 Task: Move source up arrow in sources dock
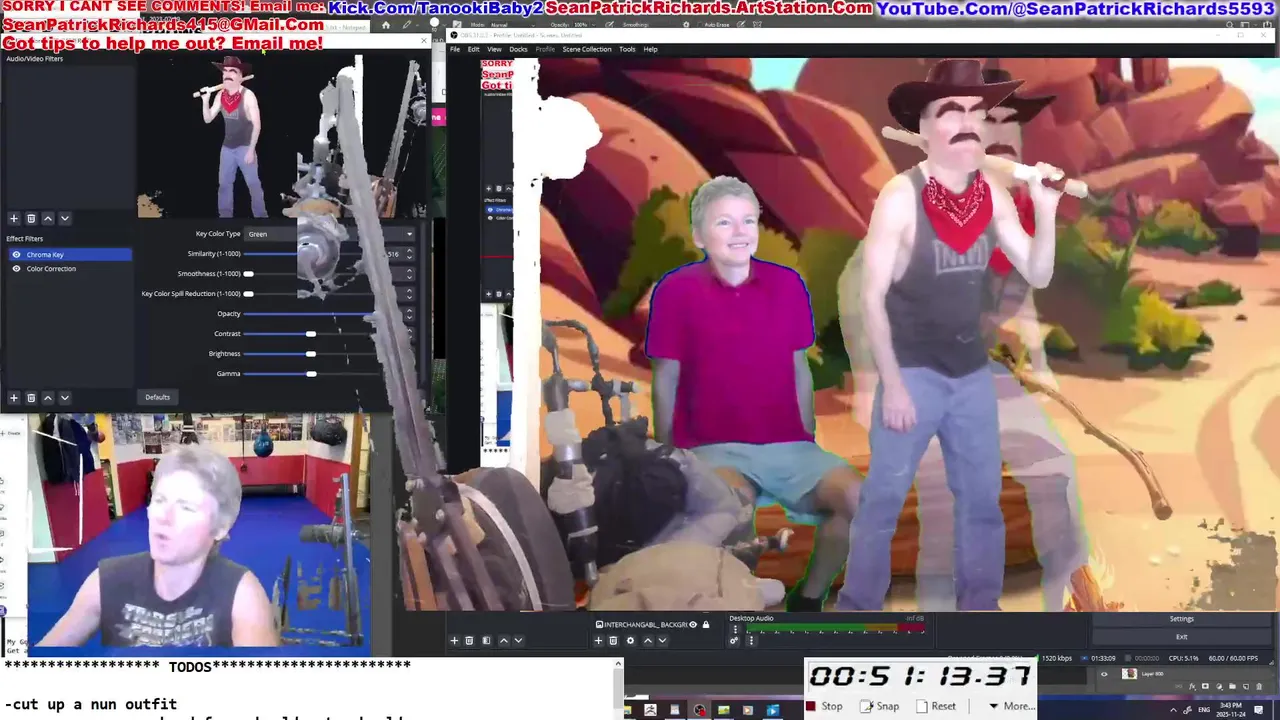point(648,640)
